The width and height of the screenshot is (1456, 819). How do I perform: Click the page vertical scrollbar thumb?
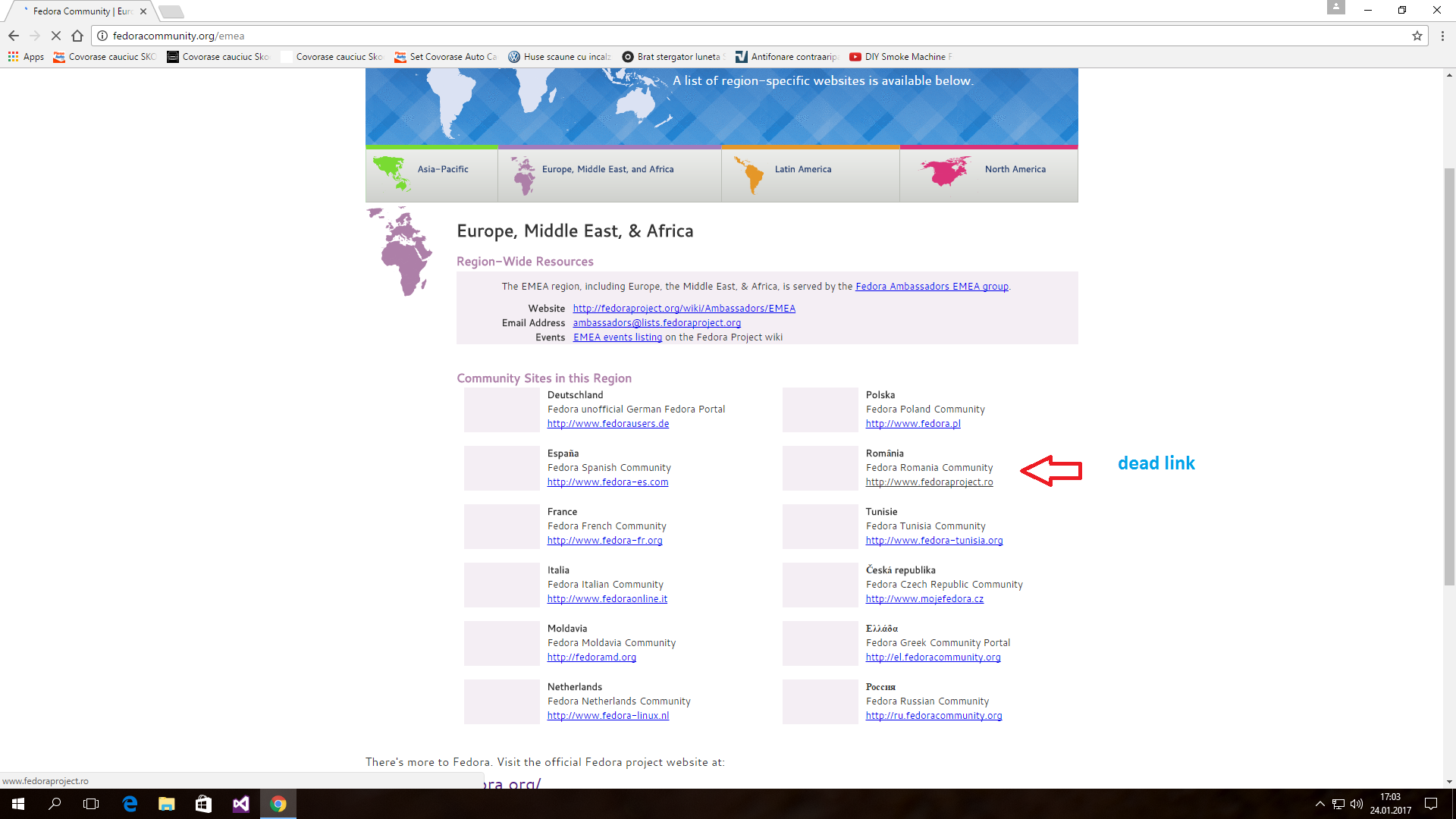pyautogui.click(x=1449, y=375)
